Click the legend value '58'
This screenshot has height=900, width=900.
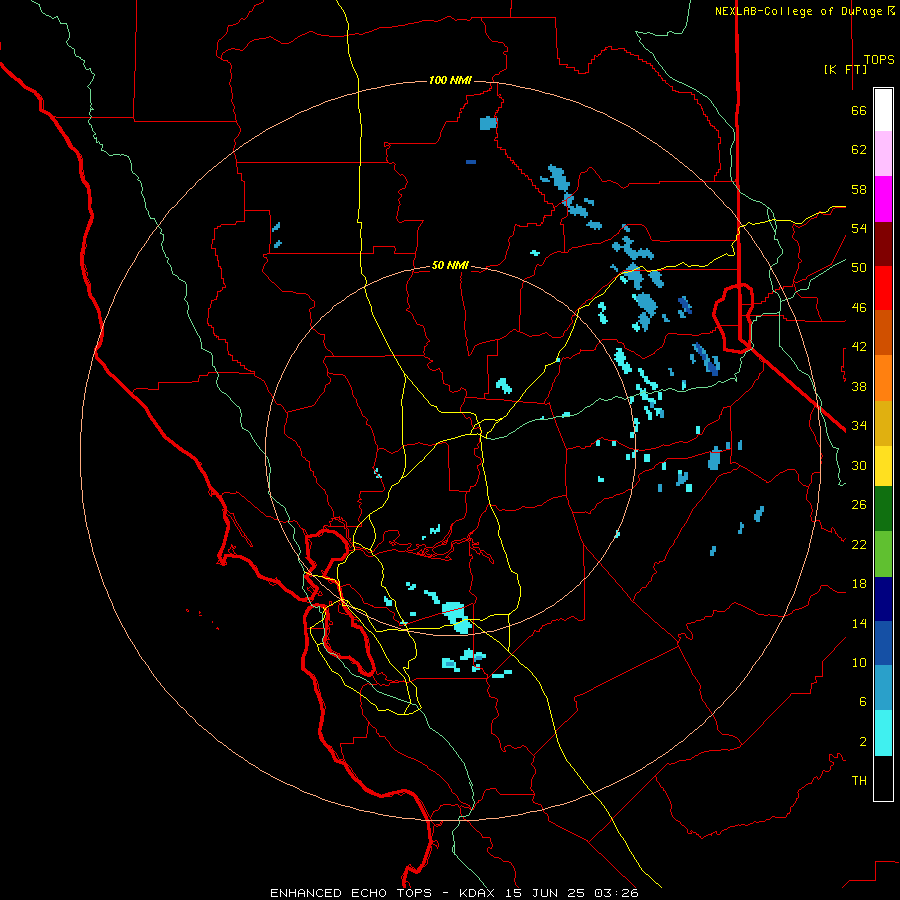pyautogui.click(x=859, y=189)
